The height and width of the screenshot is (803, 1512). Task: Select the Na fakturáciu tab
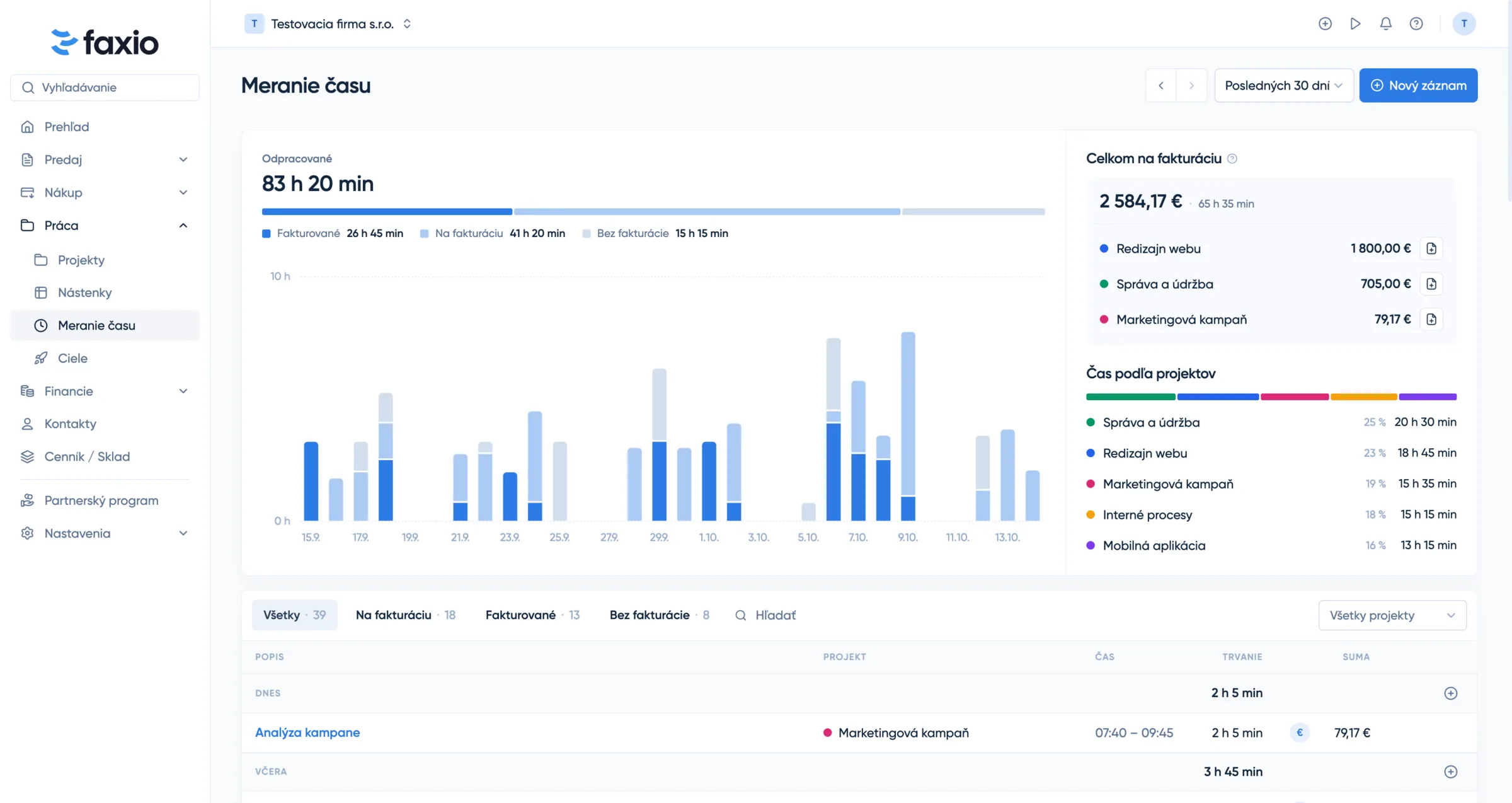405,615
